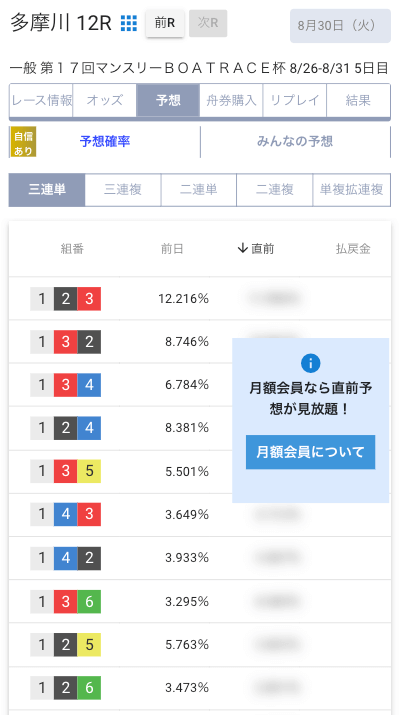Click the 自信あり badge
This screenshot has width=402, height=715.
(x=22, y=142)
